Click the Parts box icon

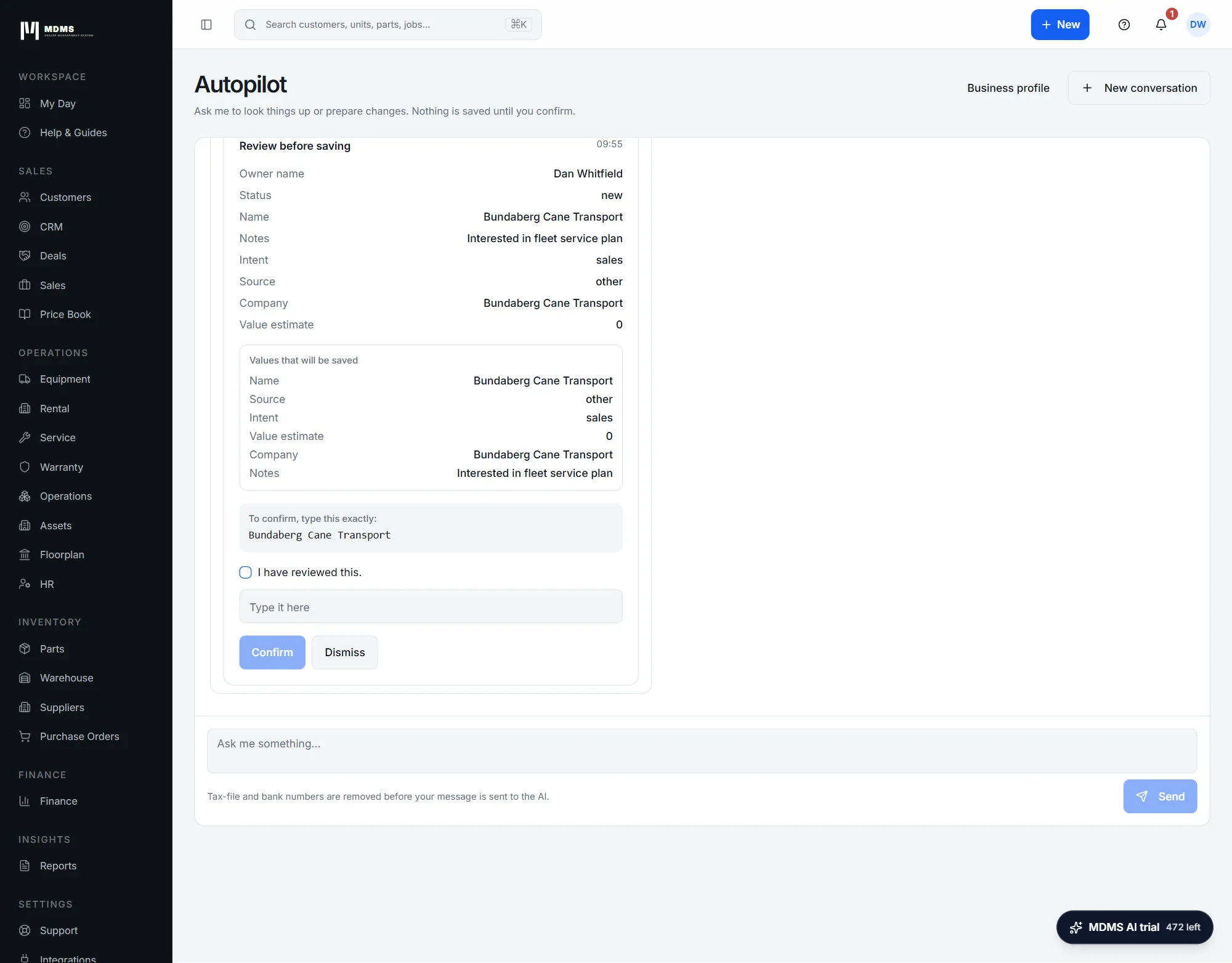point(25,649)
